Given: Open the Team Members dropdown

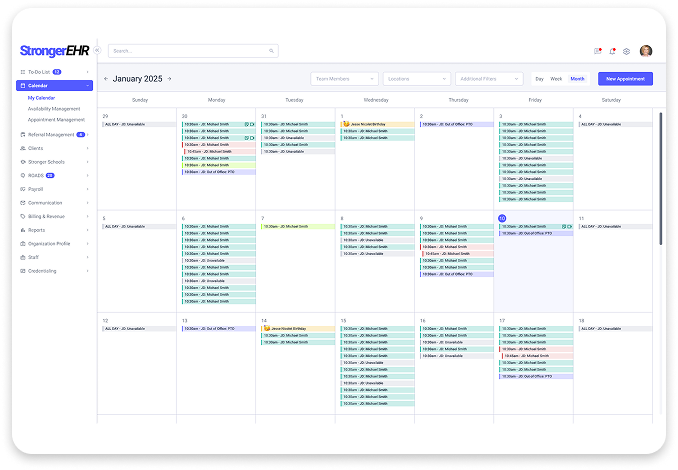Looking at the screenshot, I should point(344,78).
